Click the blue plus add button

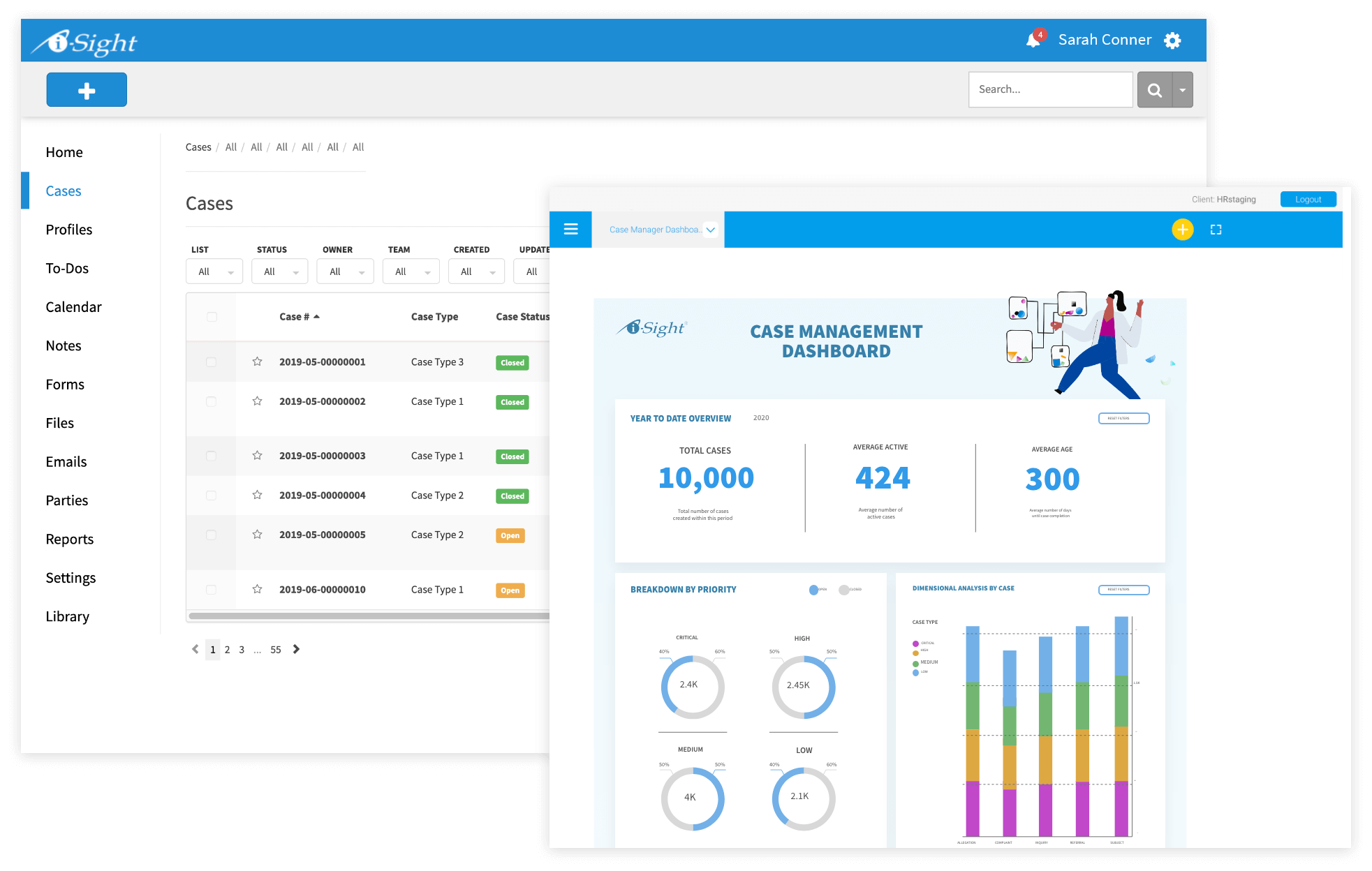coord(87,90)
